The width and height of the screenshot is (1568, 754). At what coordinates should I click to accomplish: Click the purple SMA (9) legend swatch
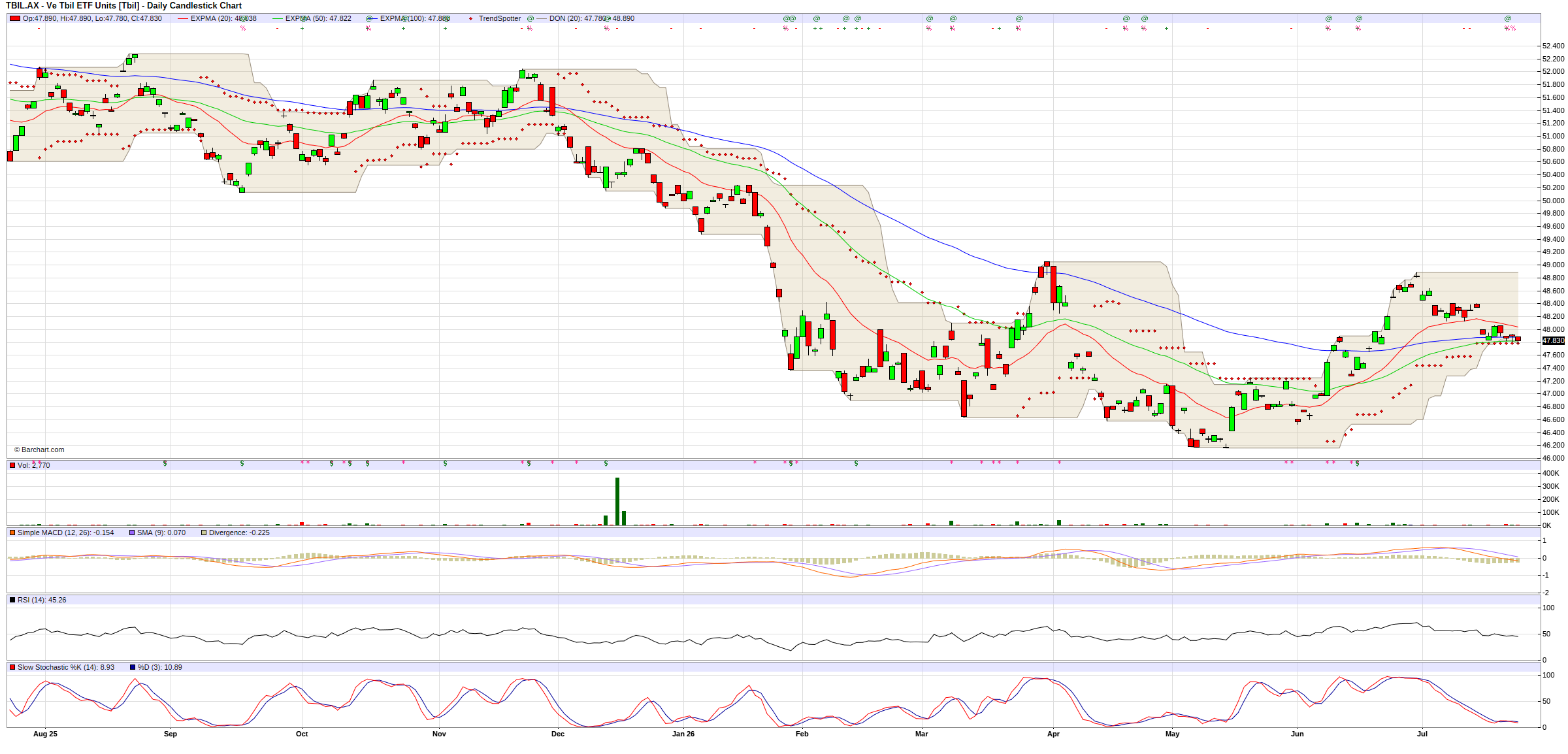click(132, 533)
